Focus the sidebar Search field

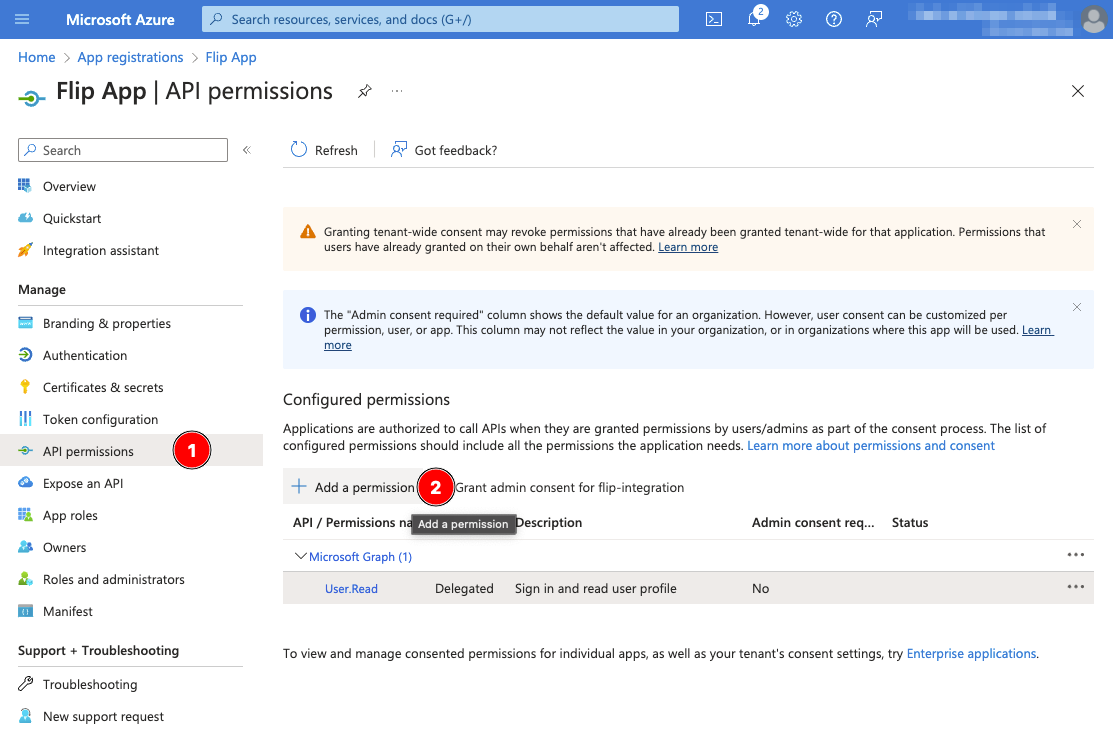123,150
